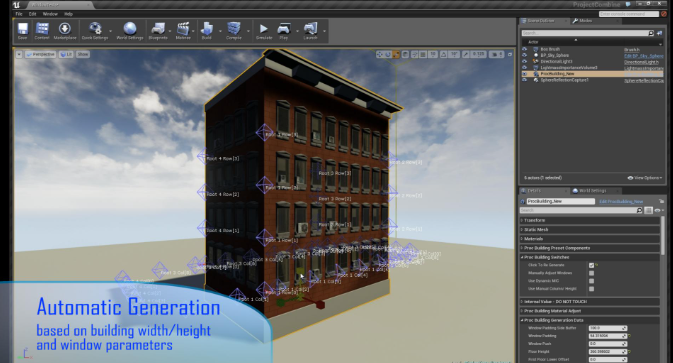Screen dimensions: 673x363
Task: Toggle grid snapping icon in viewport
Action: (x=423, y=54)
